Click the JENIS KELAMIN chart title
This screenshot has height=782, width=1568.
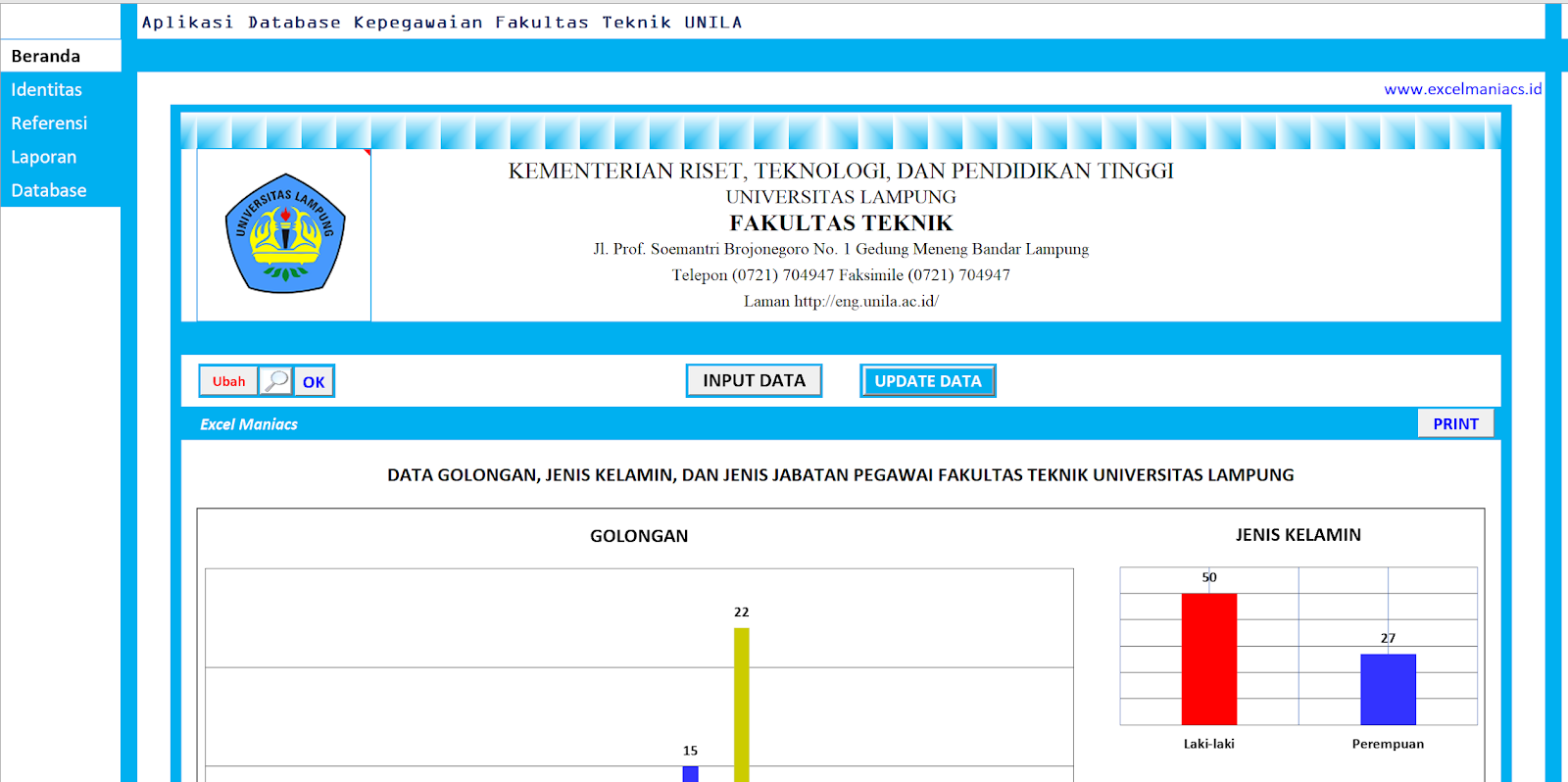[x=1298, y=535]
